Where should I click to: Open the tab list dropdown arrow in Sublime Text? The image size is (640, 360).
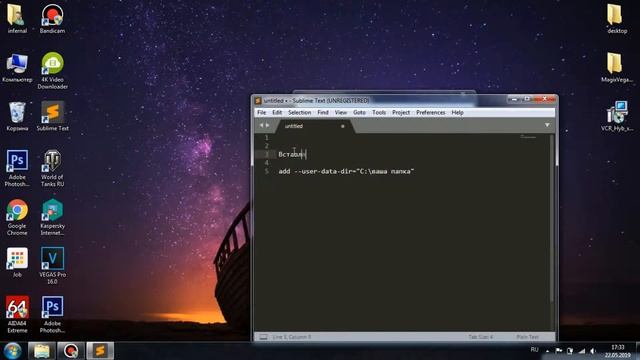547,125
